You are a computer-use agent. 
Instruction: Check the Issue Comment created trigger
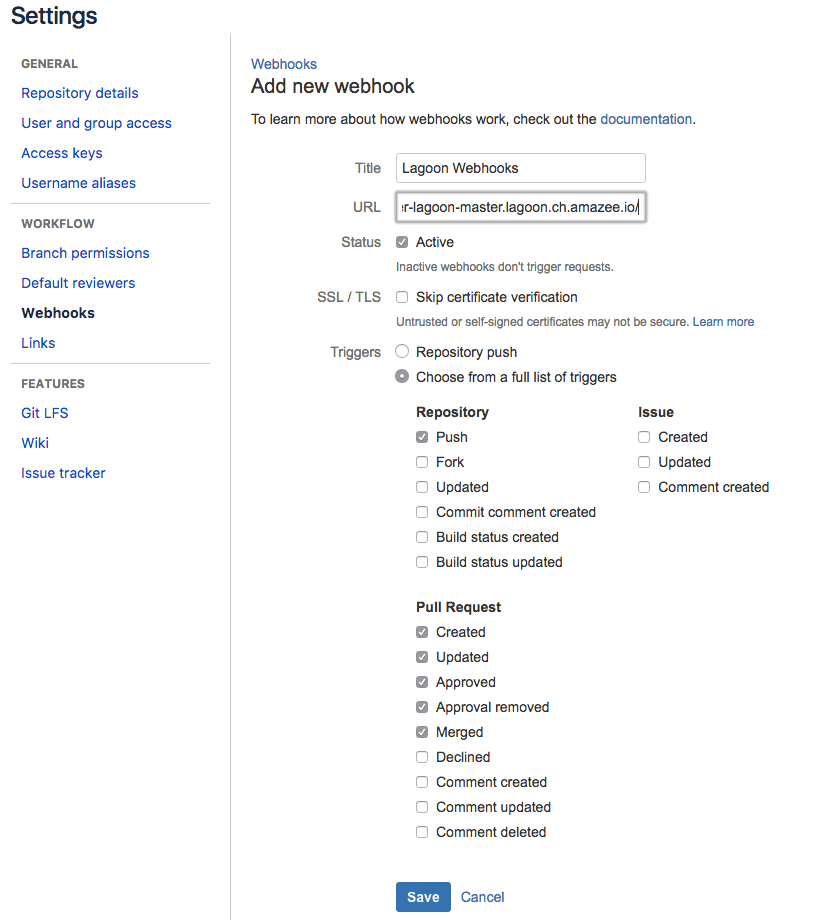pyautogui.click(x=644, y=487)
